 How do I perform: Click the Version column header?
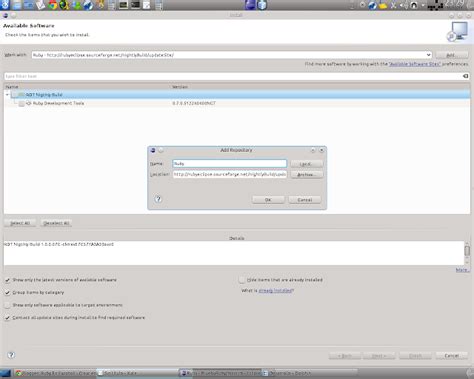320,87
